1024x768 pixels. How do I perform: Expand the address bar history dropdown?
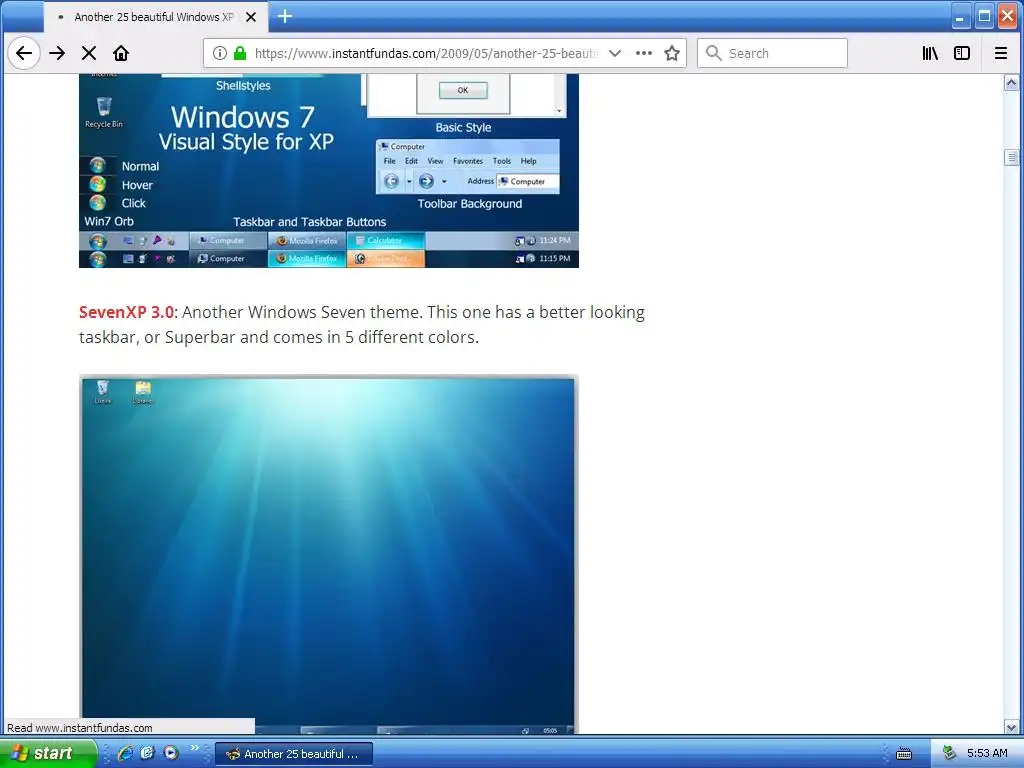[x=615, y=53]
